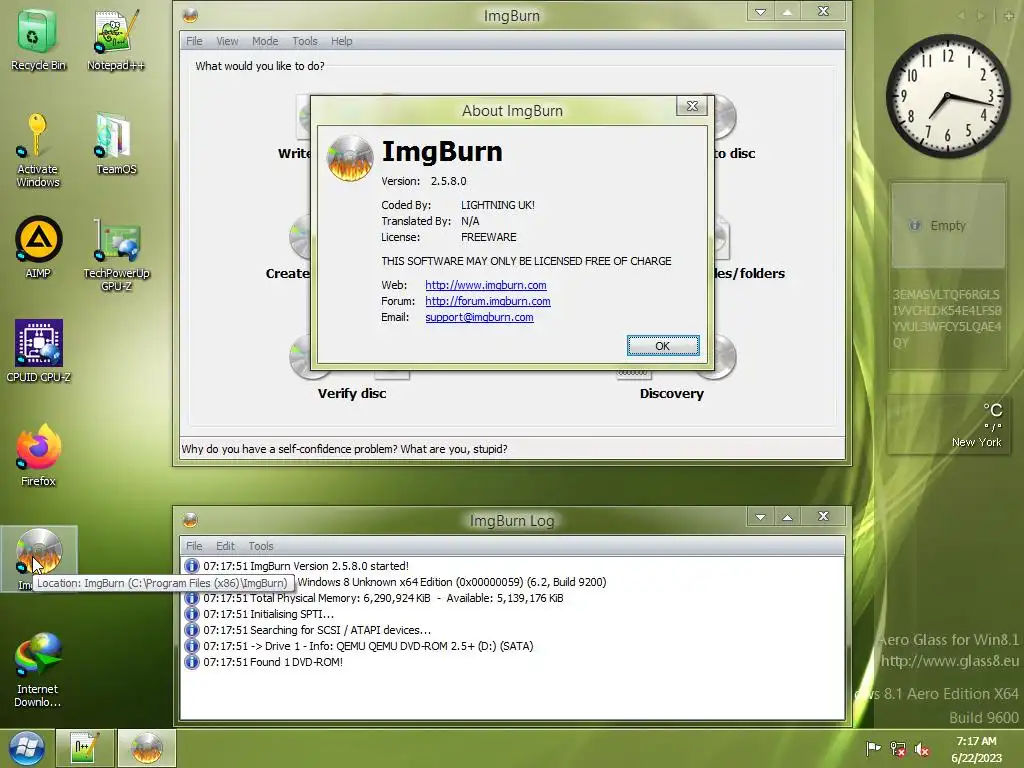
Task: Open Action Center flag in tray
Action: (872, 748)
